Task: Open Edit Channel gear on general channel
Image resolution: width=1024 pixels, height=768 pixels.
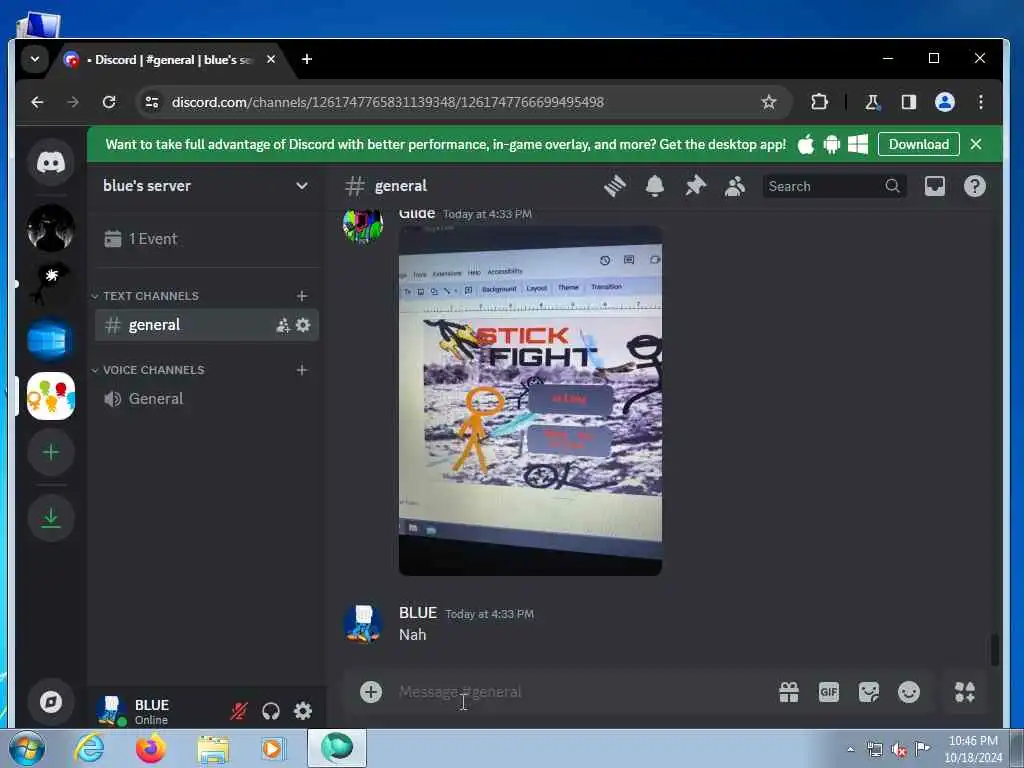Action: [x=303, y=325]
